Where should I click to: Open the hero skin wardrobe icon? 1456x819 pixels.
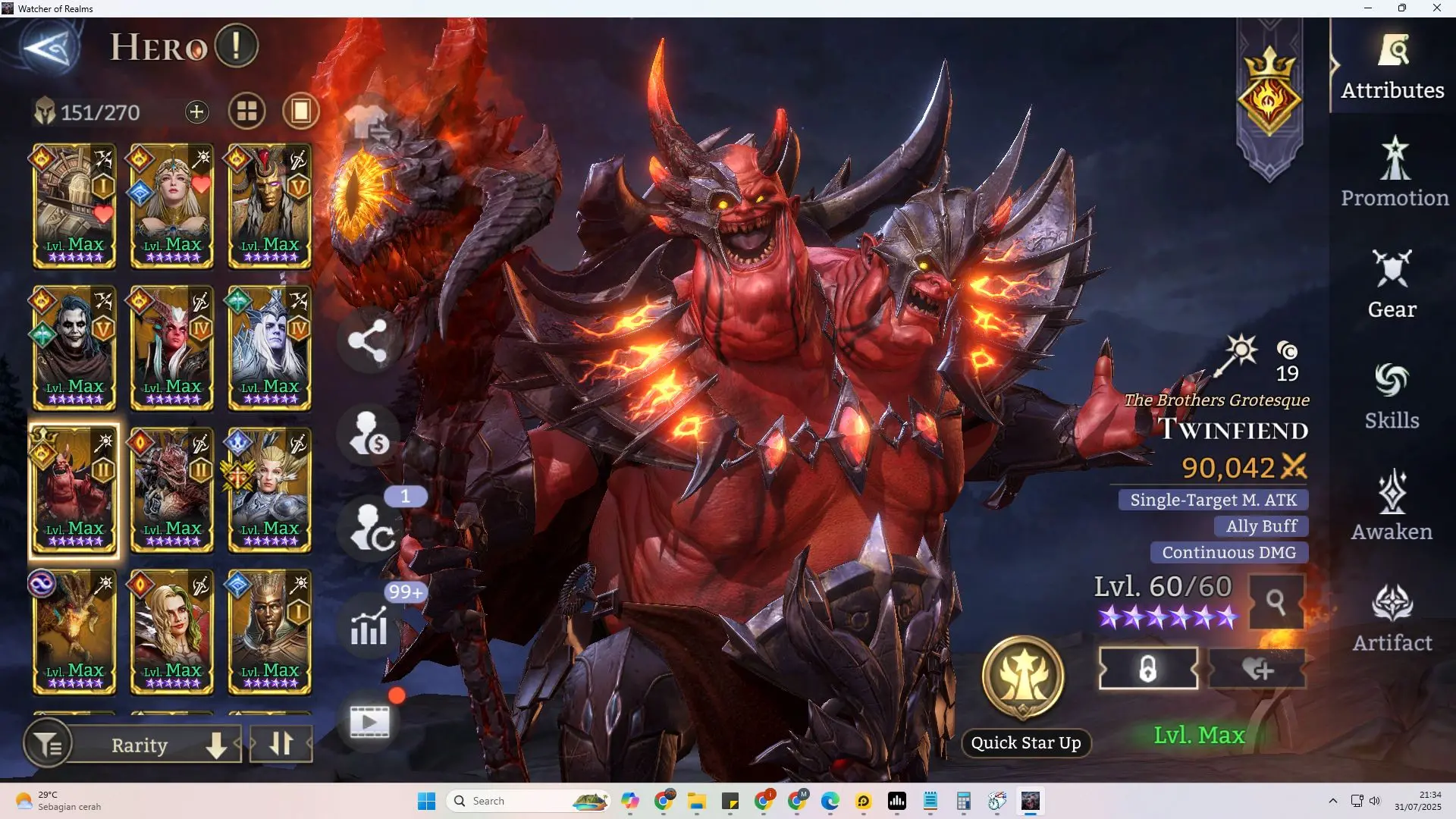pos(369,123)
